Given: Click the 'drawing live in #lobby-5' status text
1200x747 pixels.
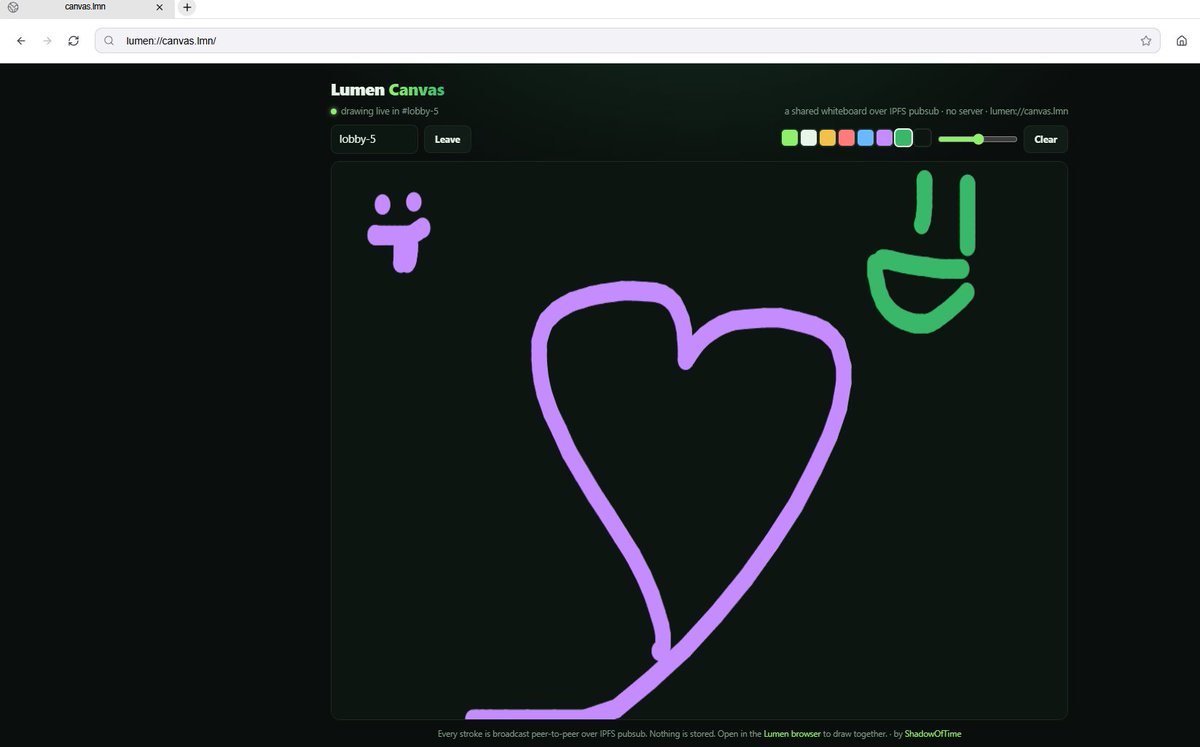Looking at the screenshot, I should [389, 111].
